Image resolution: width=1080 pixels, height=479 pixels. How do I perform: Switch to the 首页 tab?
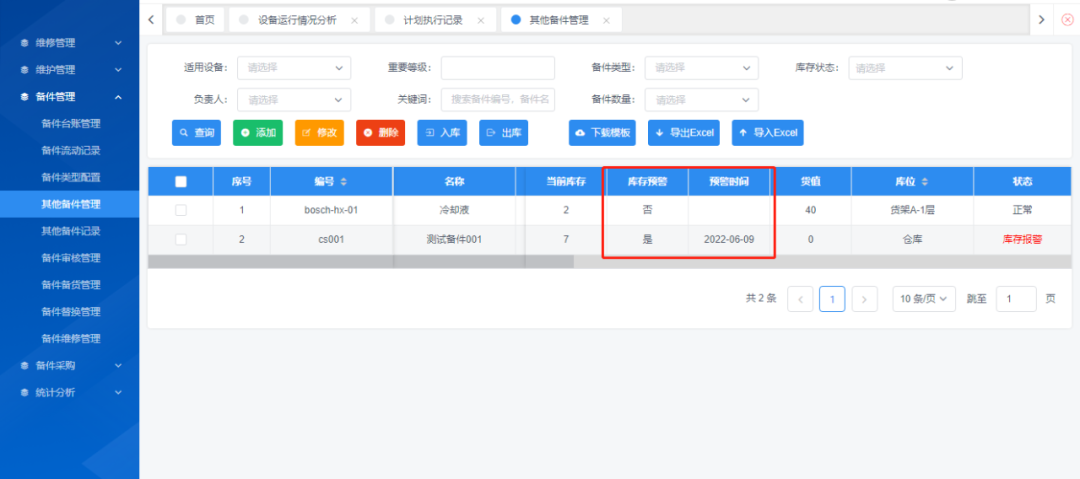tap(196, 20)
